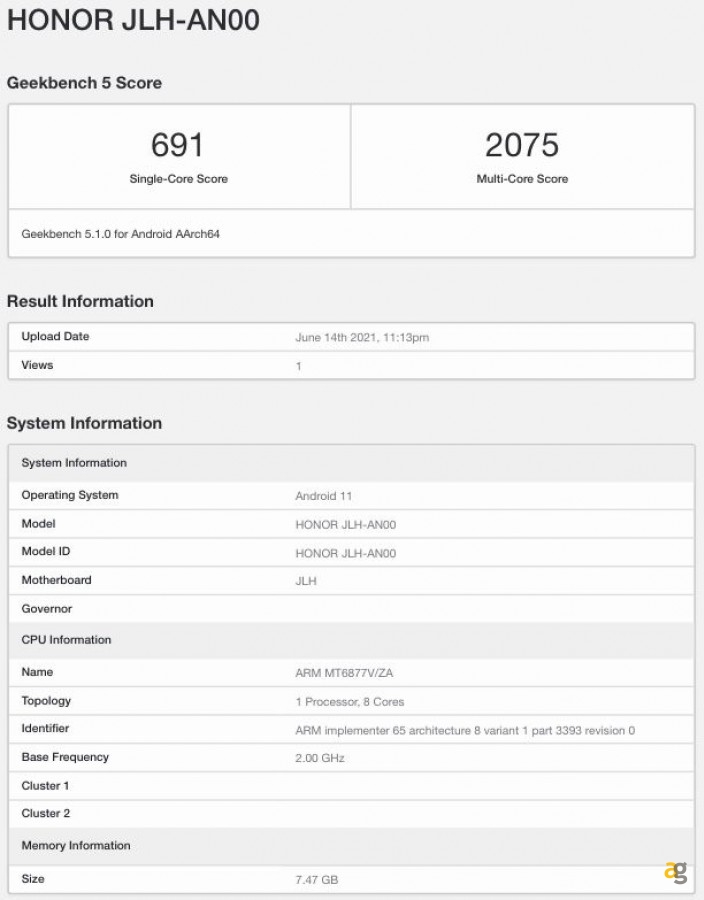Click the Memory Information table header
The image size is (704, 900).
(351, 846)
